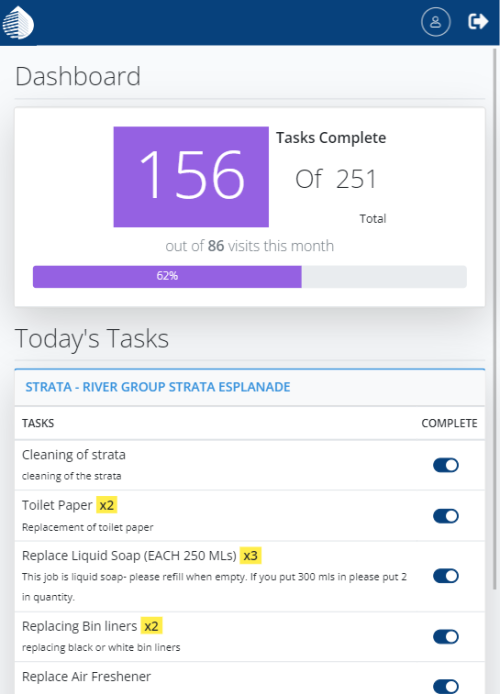Click the purple 156 tasks tile
The image size is (500, 694).
click(191, 177)
